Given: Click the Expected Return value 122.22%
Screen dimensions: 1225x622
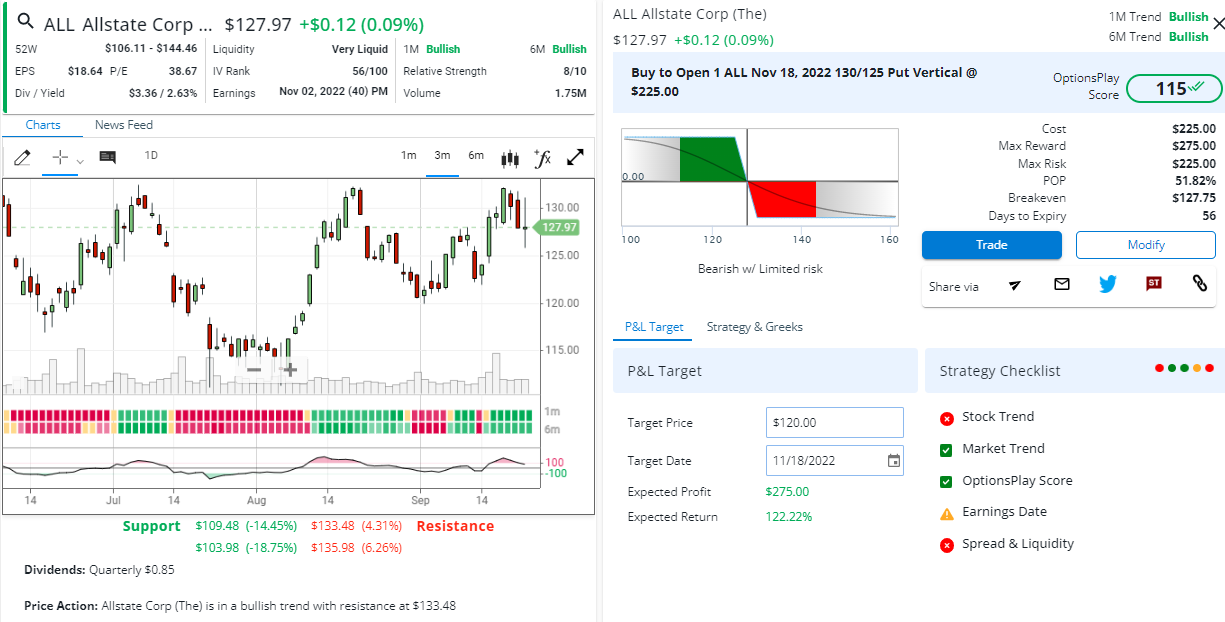Looking at the screenshot, I should [789, 517].
